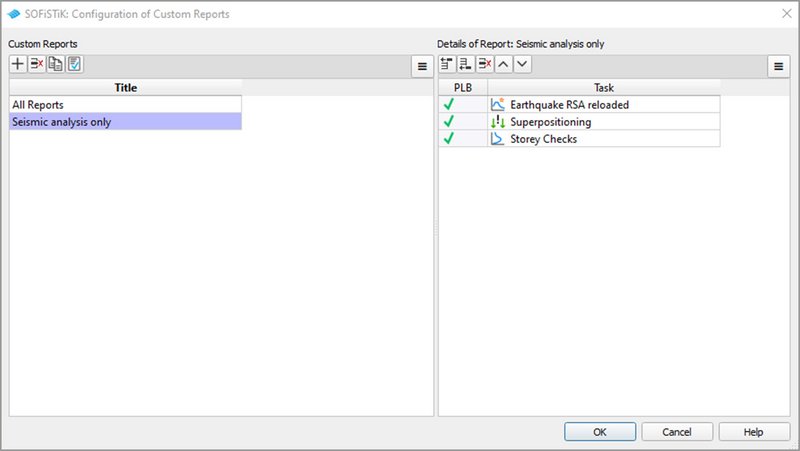This screenshot has height=451, width=800.
Task: Duplicate the selected custom report
Action: [56, 64]
